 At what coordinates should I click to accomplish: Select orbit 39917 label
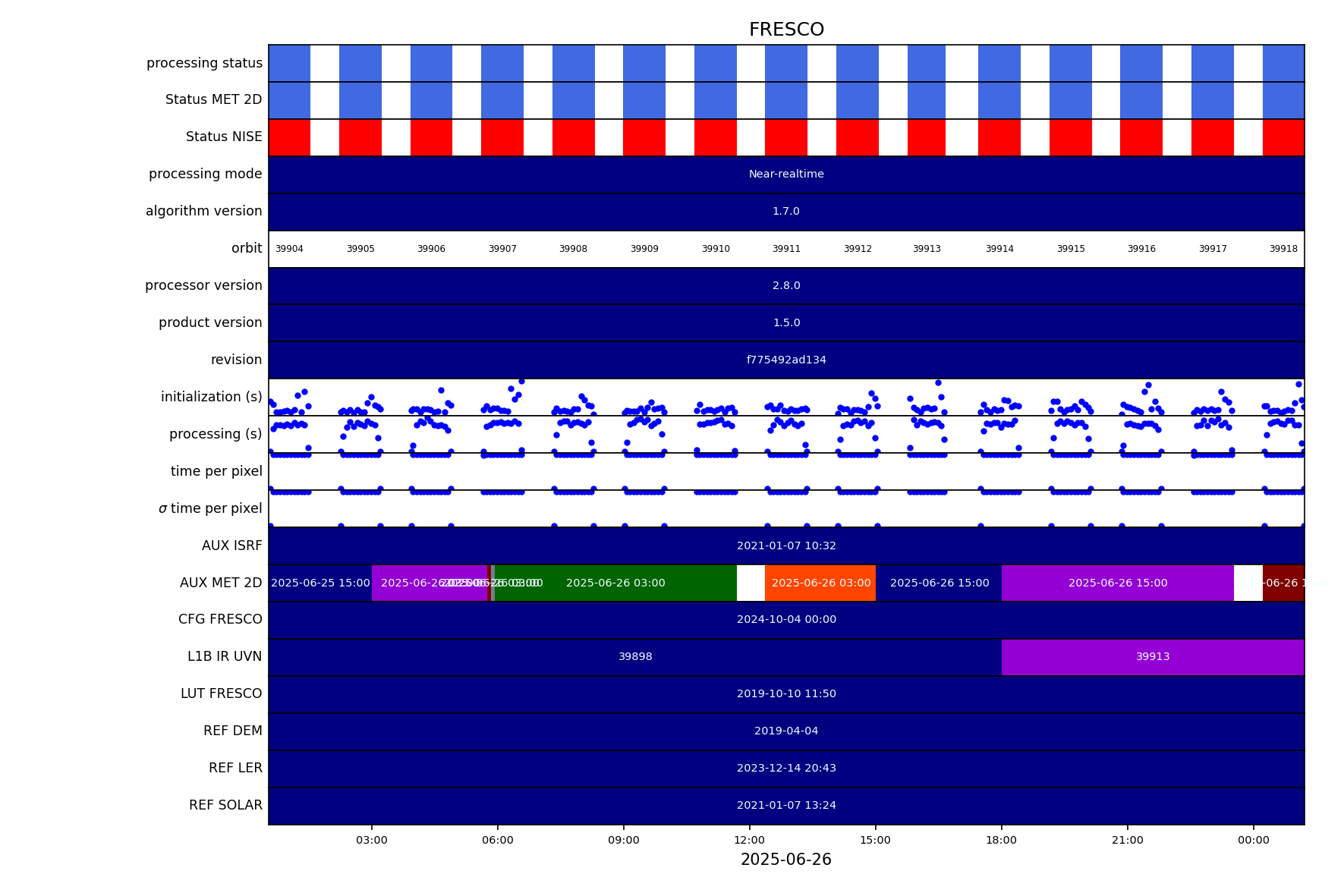pyautogui.click(x=1213, y=249)
